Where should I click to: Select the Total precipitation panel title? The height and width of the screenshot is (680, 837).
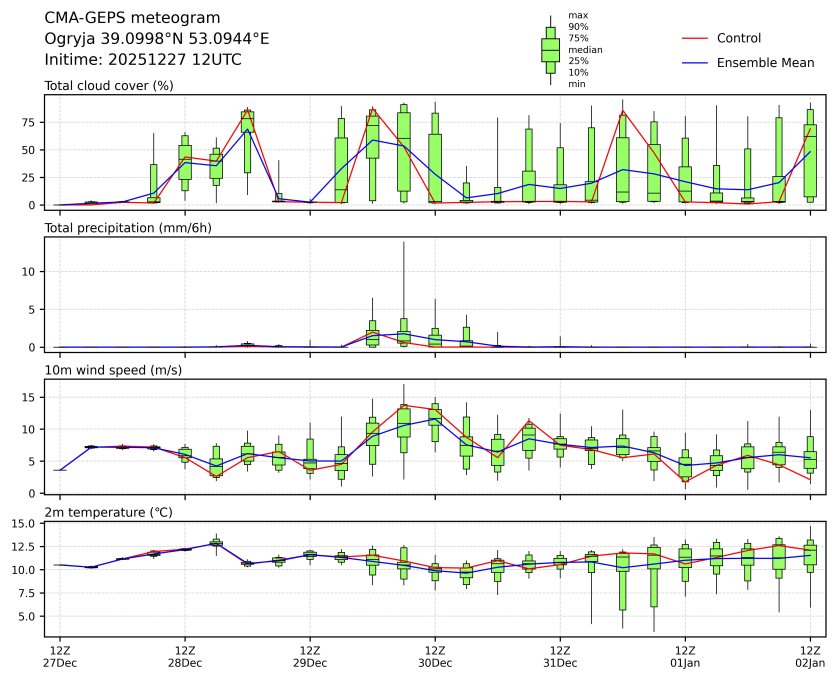tap(126, 228)
